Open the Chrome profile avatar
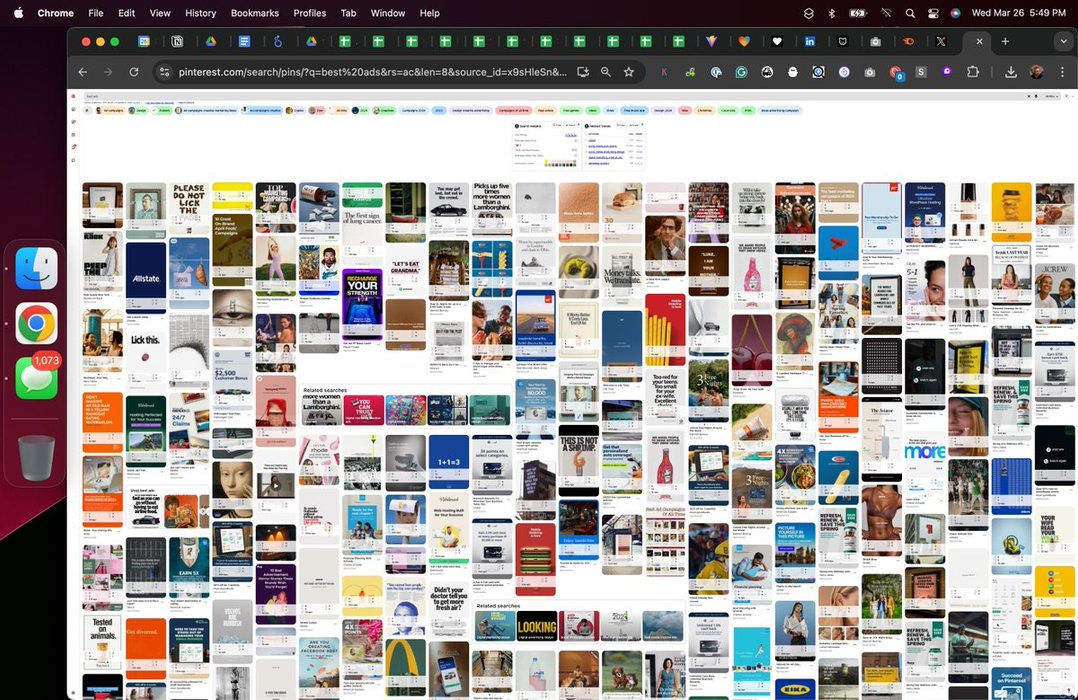 (1037, 72)
